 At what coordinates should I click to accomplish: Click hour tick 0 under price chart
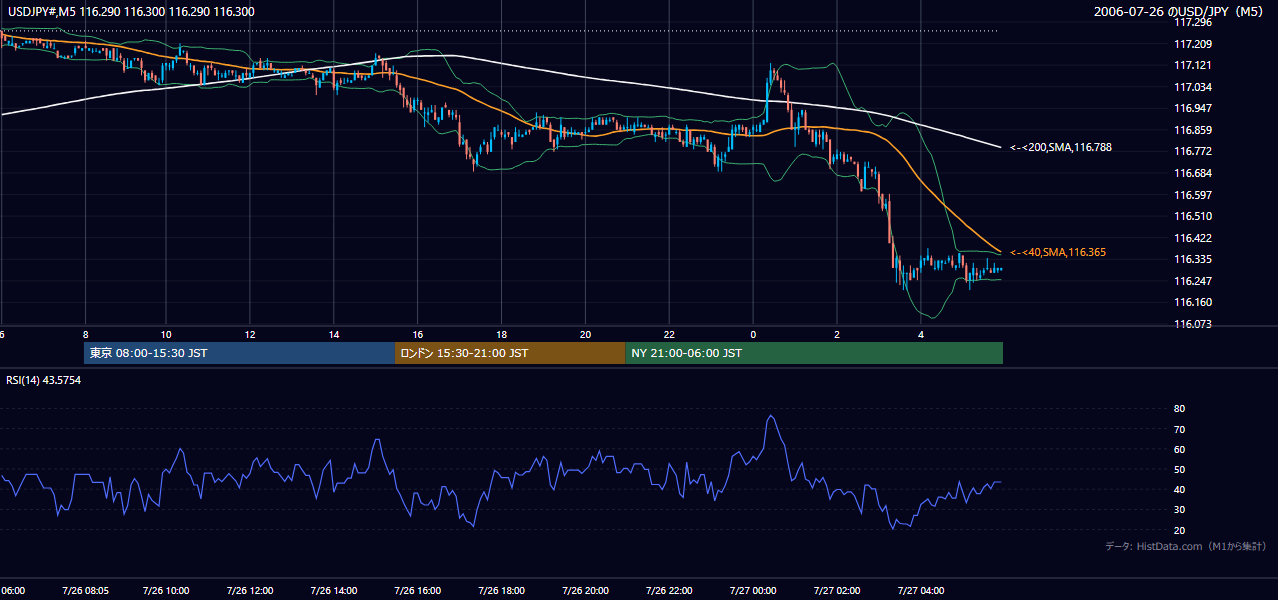pos(753,335)
